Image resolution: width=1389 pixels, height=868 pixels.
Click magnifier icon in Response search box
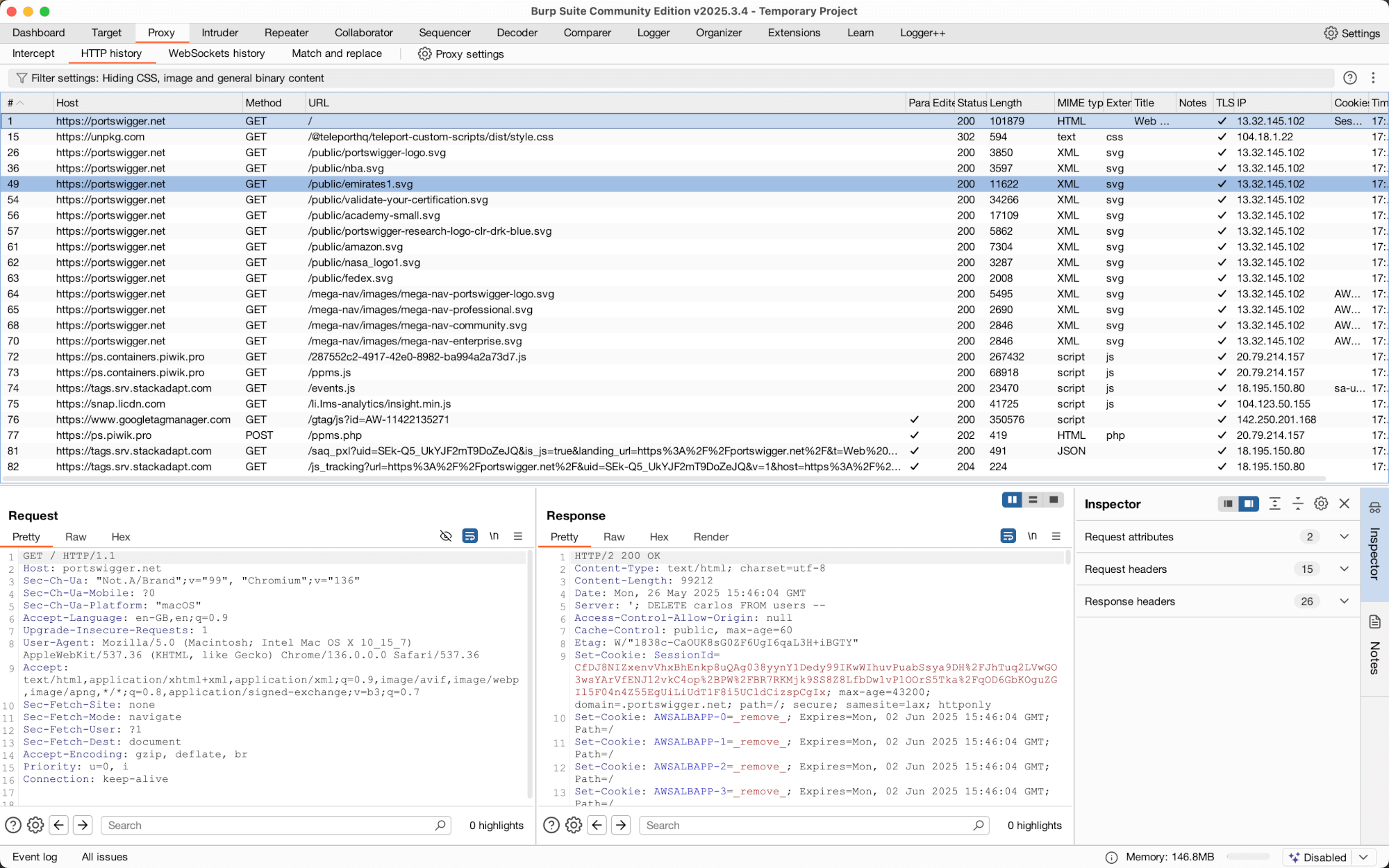[x=979, y=825]
